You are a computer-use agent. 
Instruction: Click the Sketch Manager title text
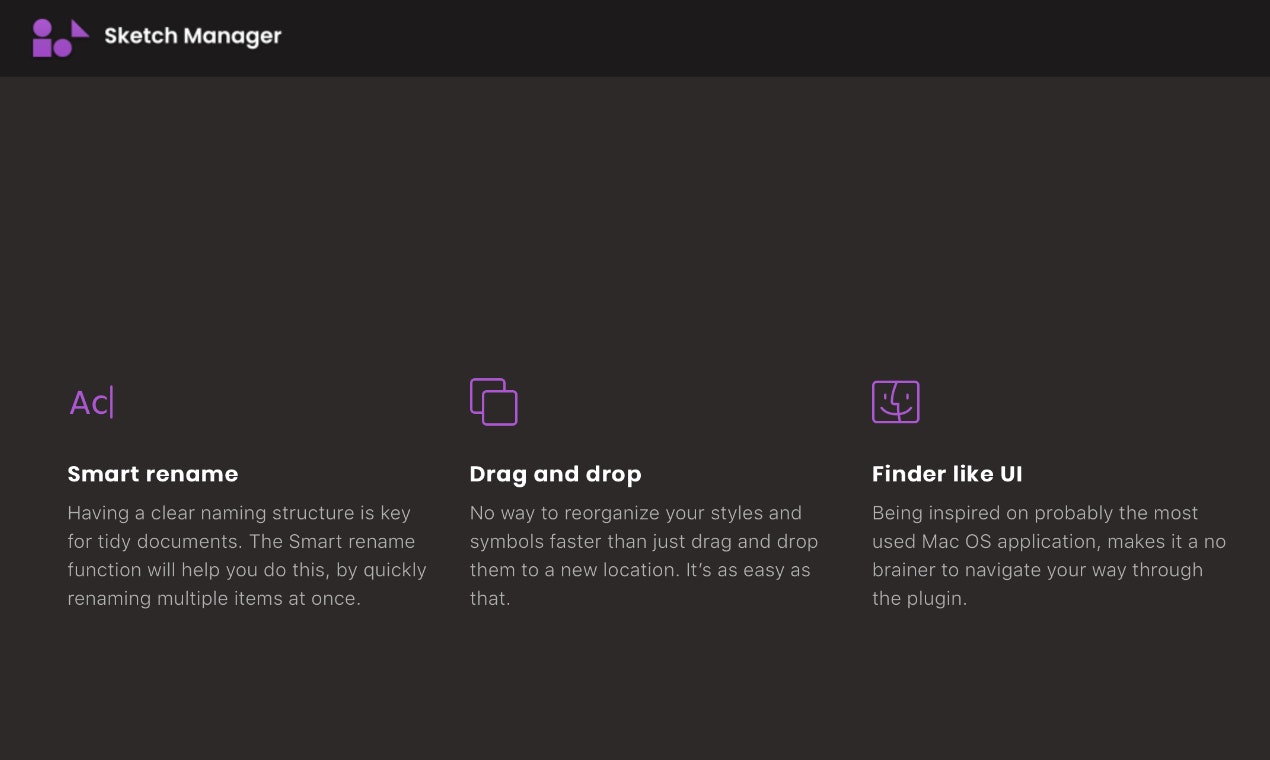click(193, 36)
